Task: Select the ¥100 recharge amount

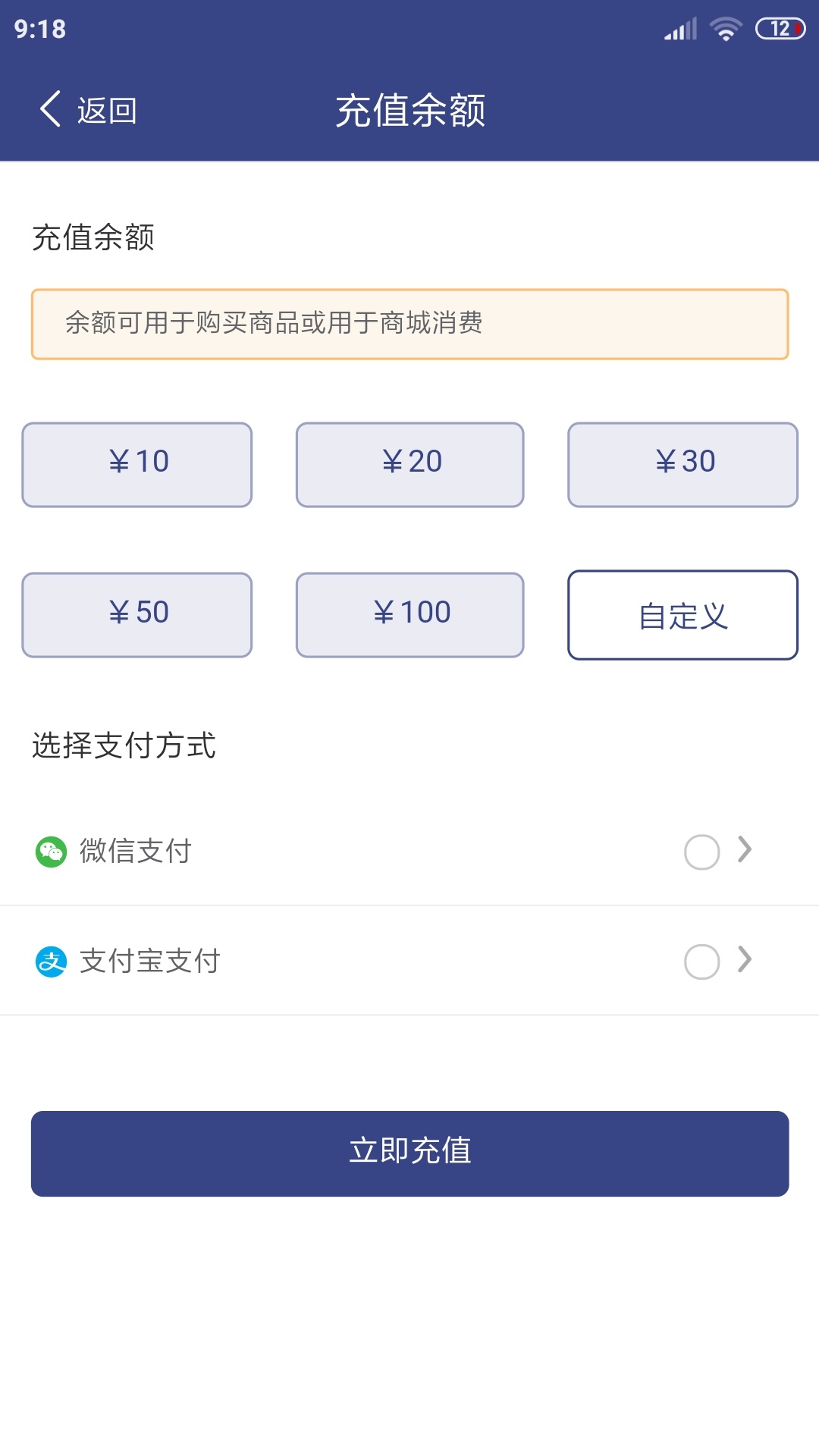Action: point(409,614)
